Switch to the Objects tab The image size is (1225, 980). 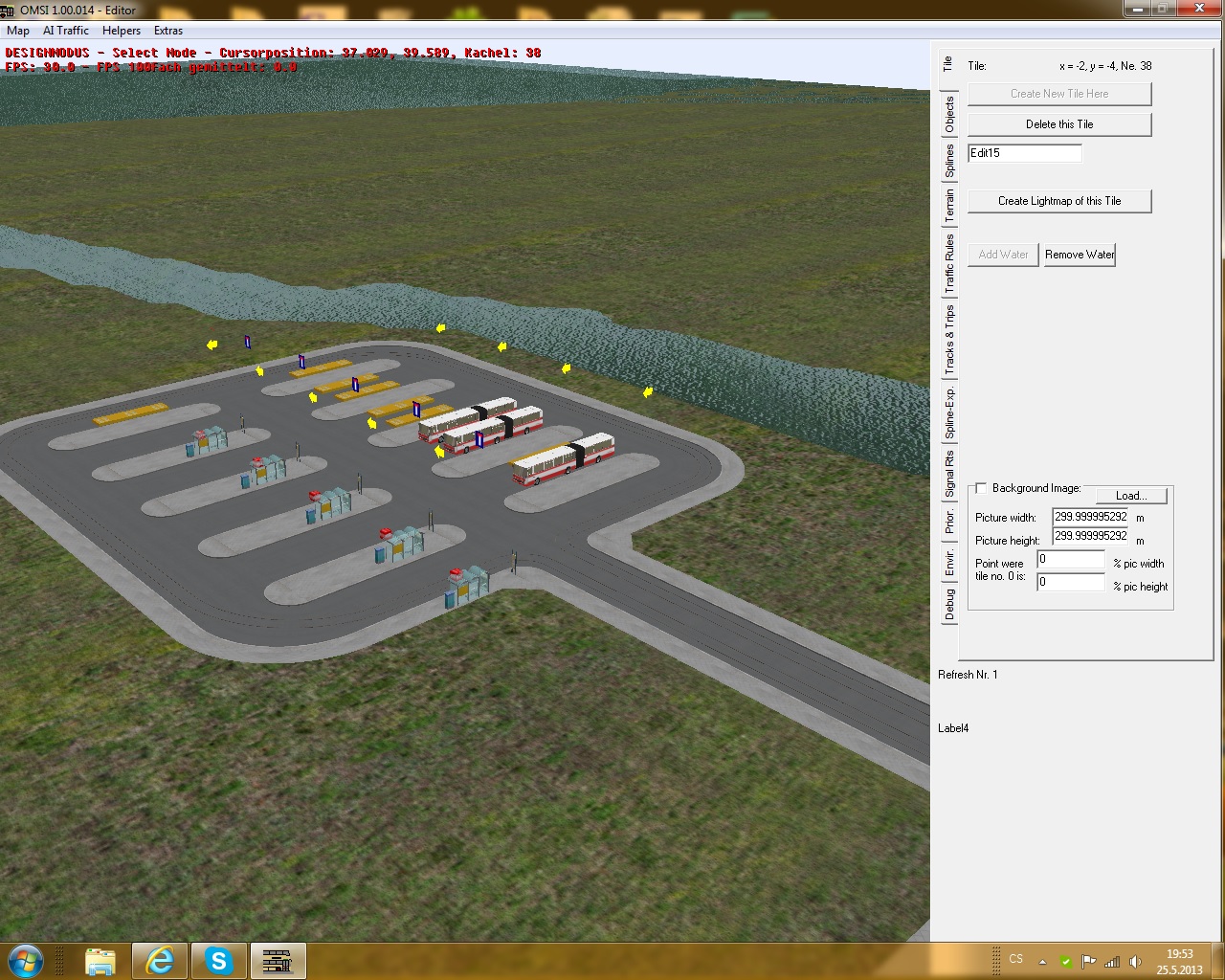[x=949, y=114]
